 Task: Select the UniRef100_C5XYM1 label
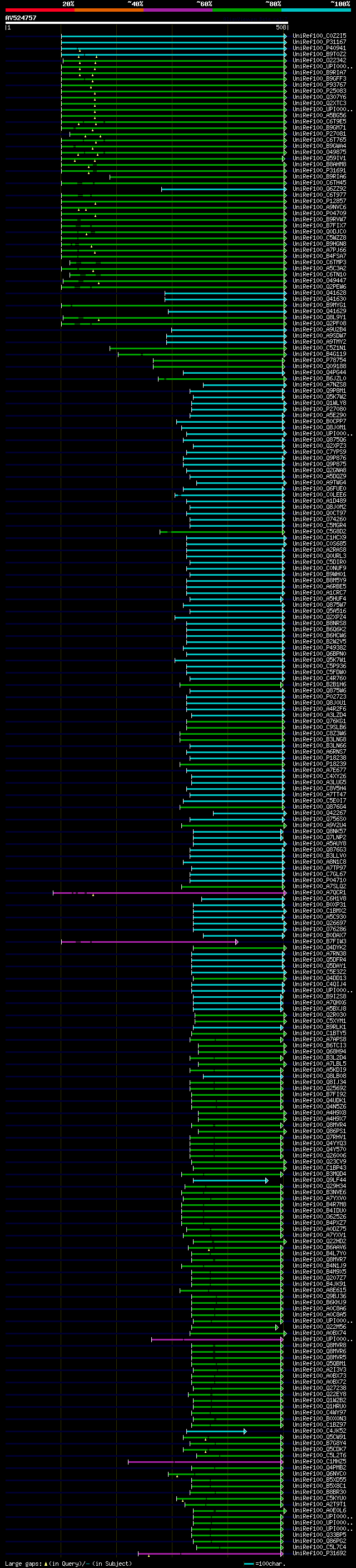tap(319, 1021)
